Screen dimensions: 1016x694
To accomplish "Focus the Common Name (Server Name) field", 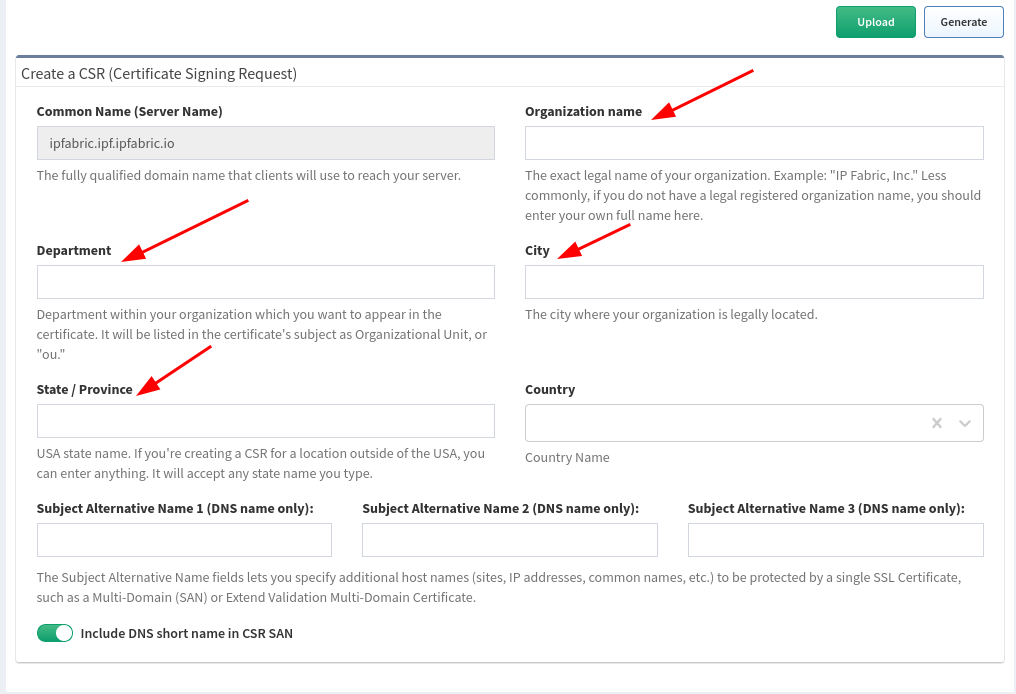I will (x=266, y=143).
